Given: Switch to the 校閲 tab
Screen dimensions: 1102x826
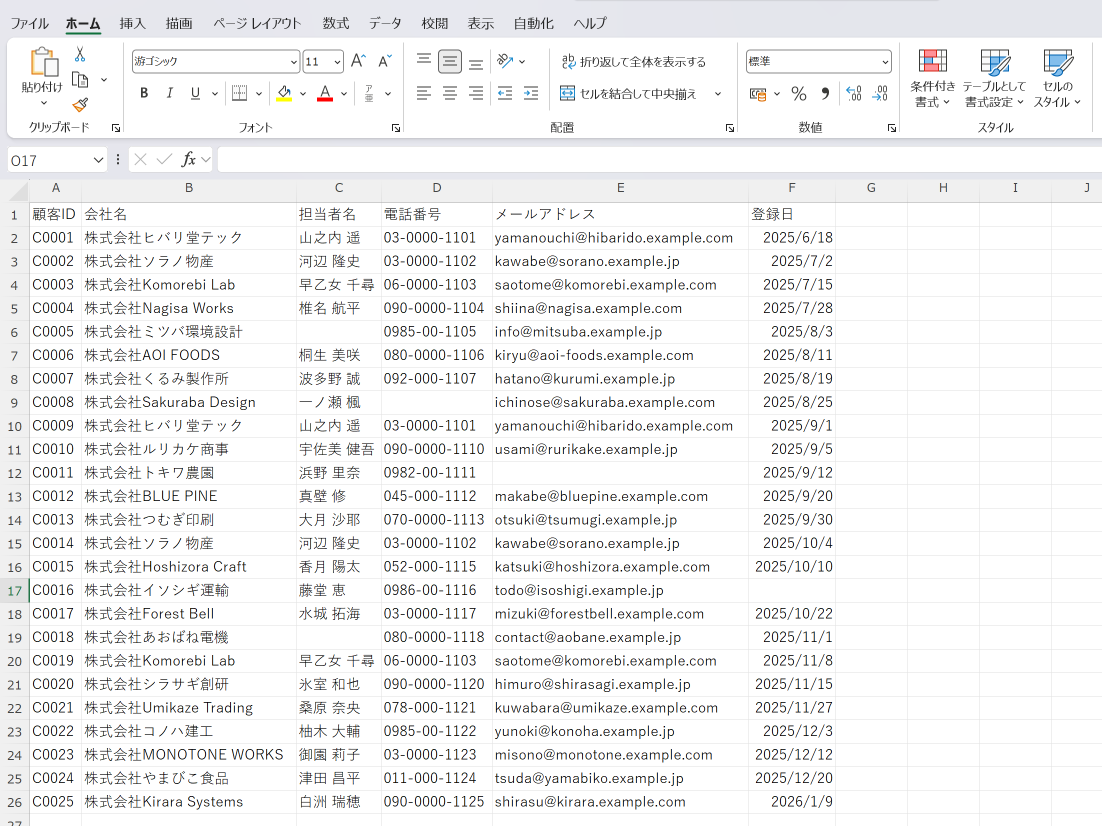Looking at the screenshot, I should (434, 23).
